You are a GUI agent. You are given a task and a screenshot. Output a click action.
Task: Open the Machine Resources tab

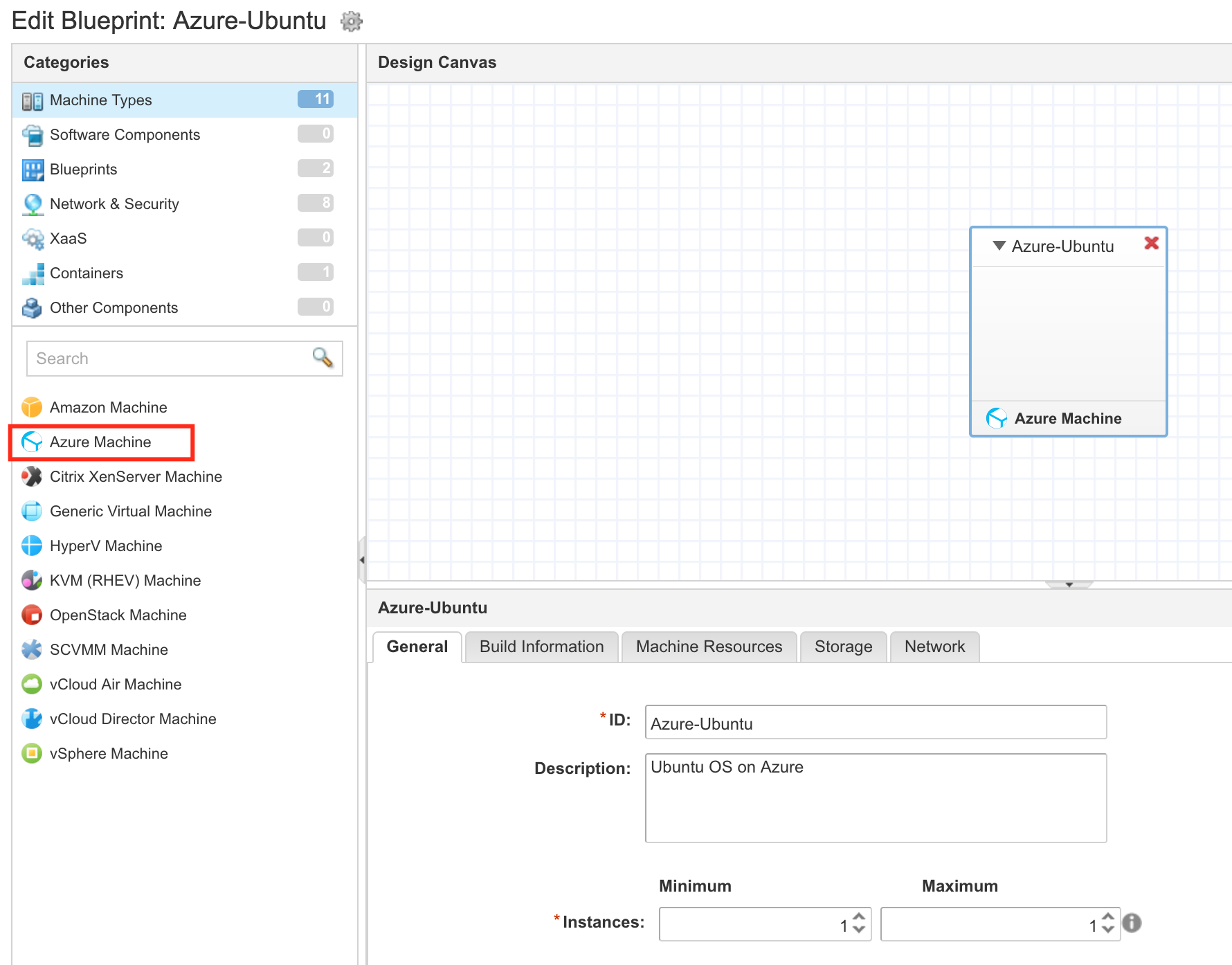click(709, 647)
